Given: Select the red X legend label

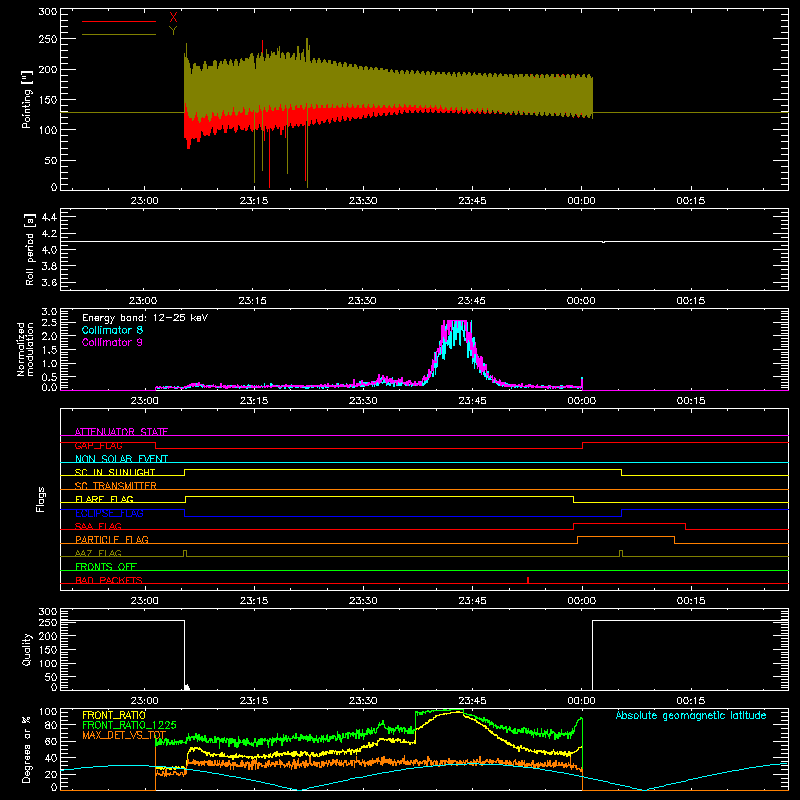Looking at the screenshot, I should (x=173, y=17).
